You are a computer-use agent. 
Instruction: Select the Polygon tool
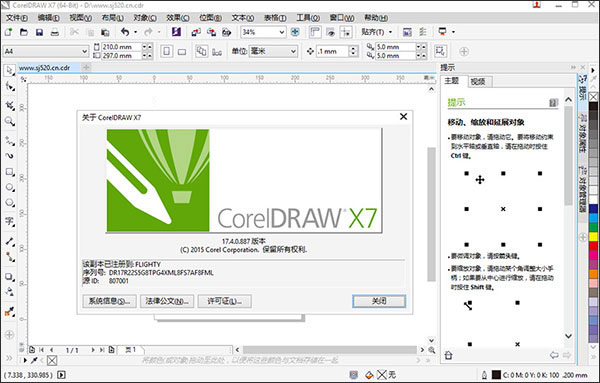click(10, 203)
